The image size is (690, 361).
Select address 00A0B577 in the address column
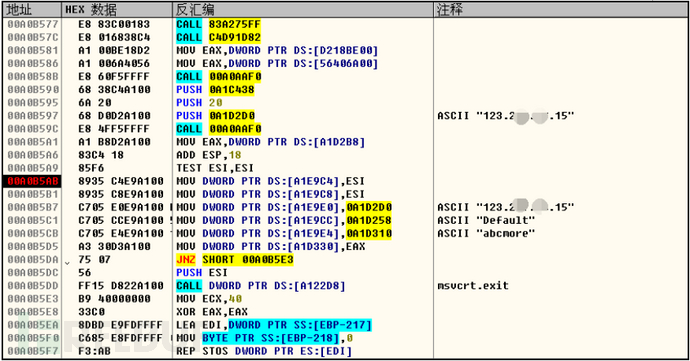[x=33, y=24]
